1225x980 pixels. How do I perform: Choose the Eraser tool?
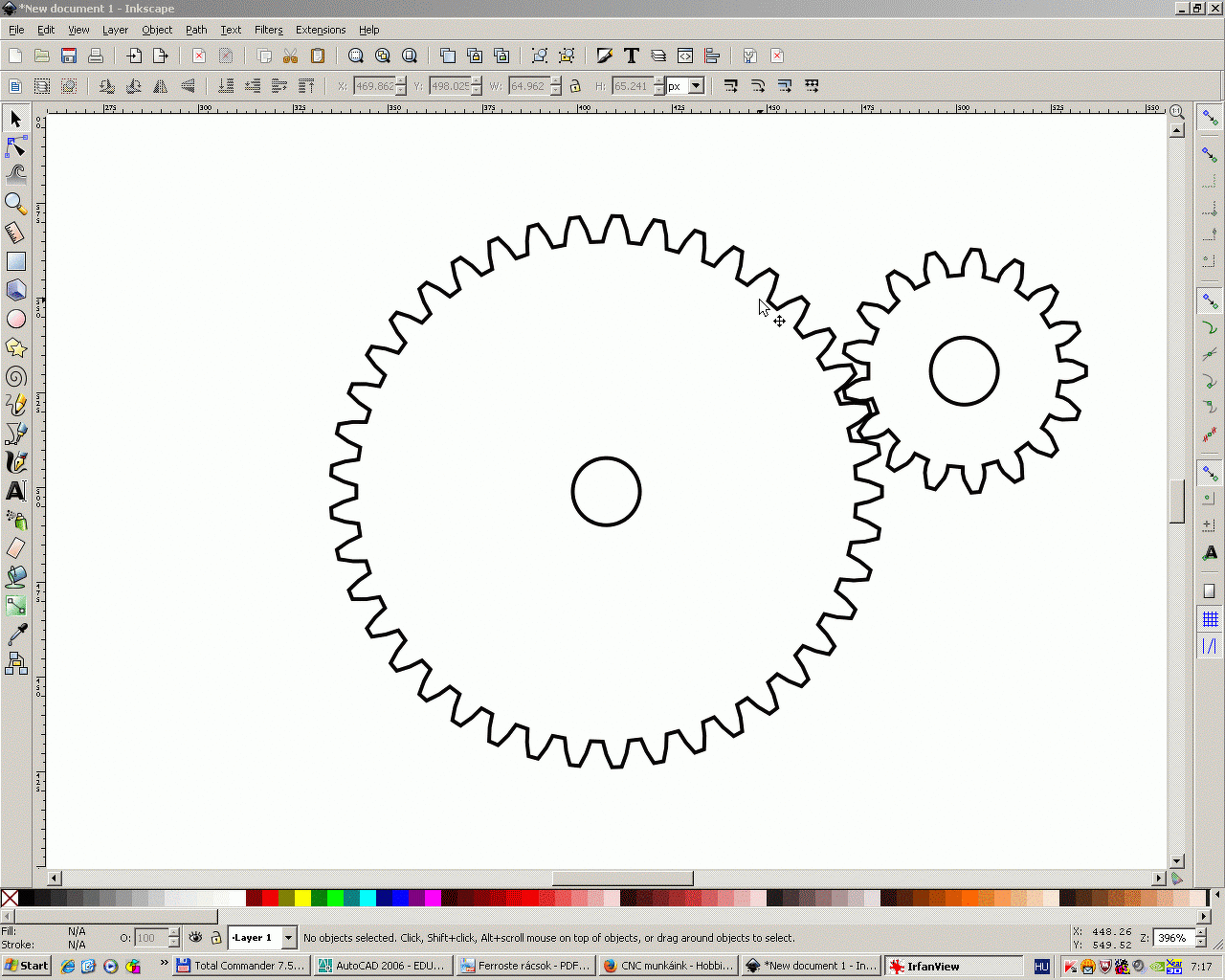16,548
